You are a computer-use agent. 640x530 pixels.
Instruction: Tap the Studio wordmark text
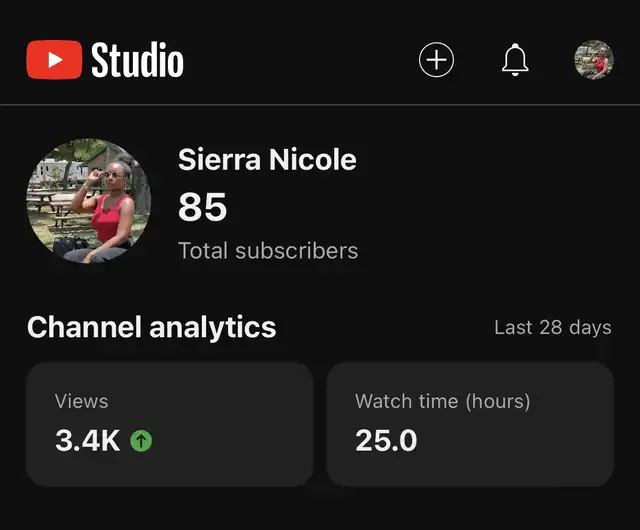[137, 60]
